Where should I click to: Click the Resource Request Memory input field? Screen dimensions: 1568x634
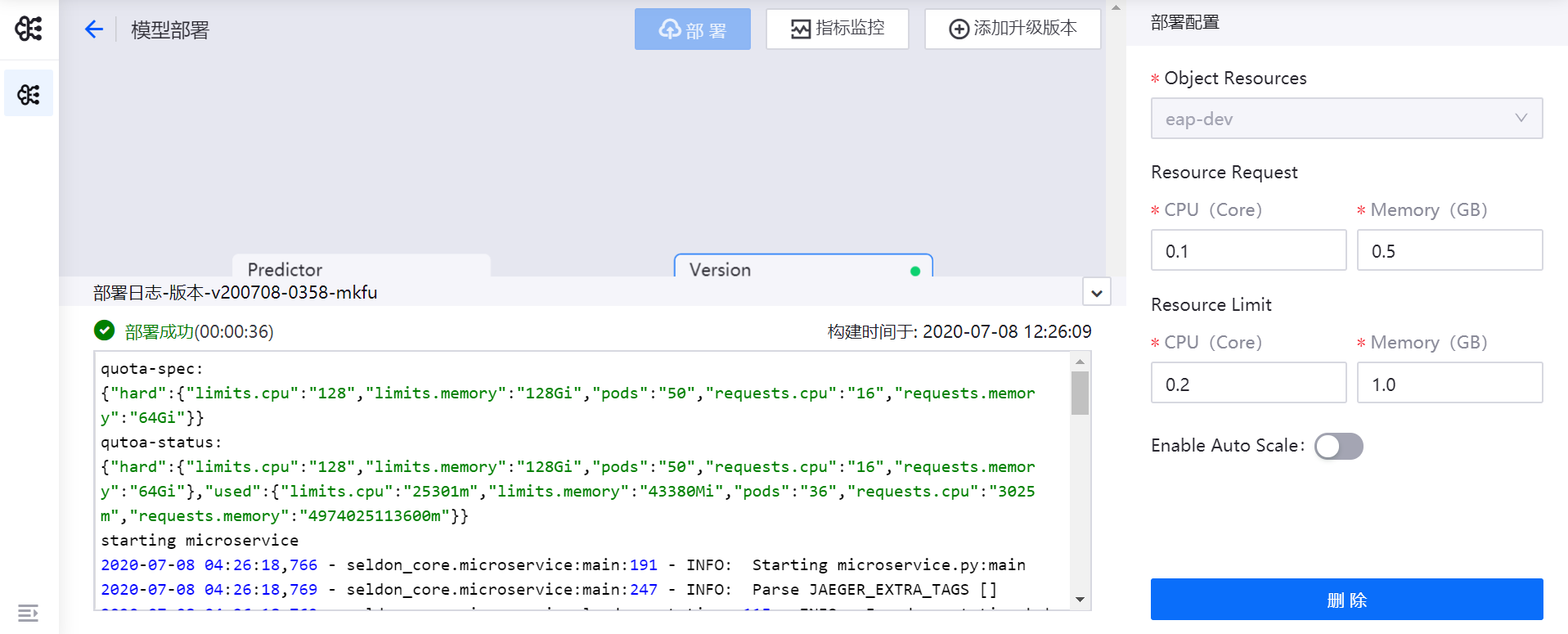coord(1449,250)
